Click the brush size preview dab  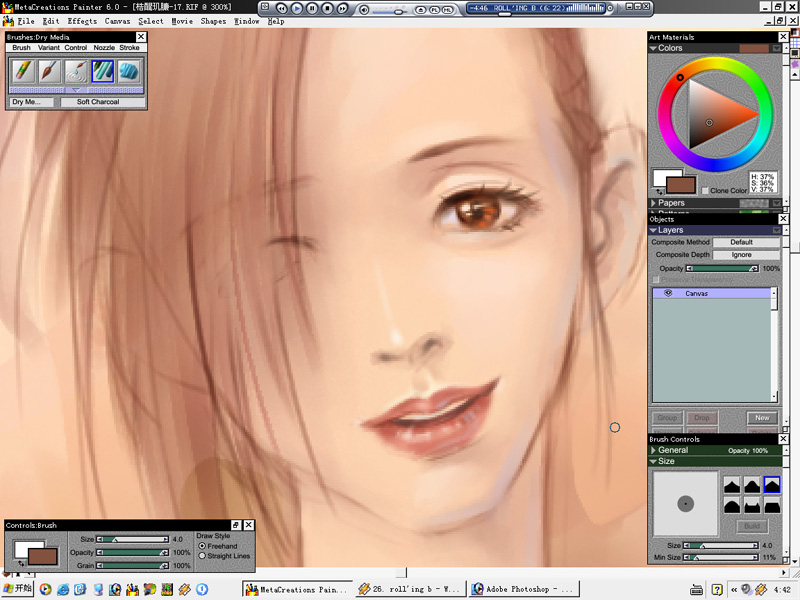click(x=686, y=504)
